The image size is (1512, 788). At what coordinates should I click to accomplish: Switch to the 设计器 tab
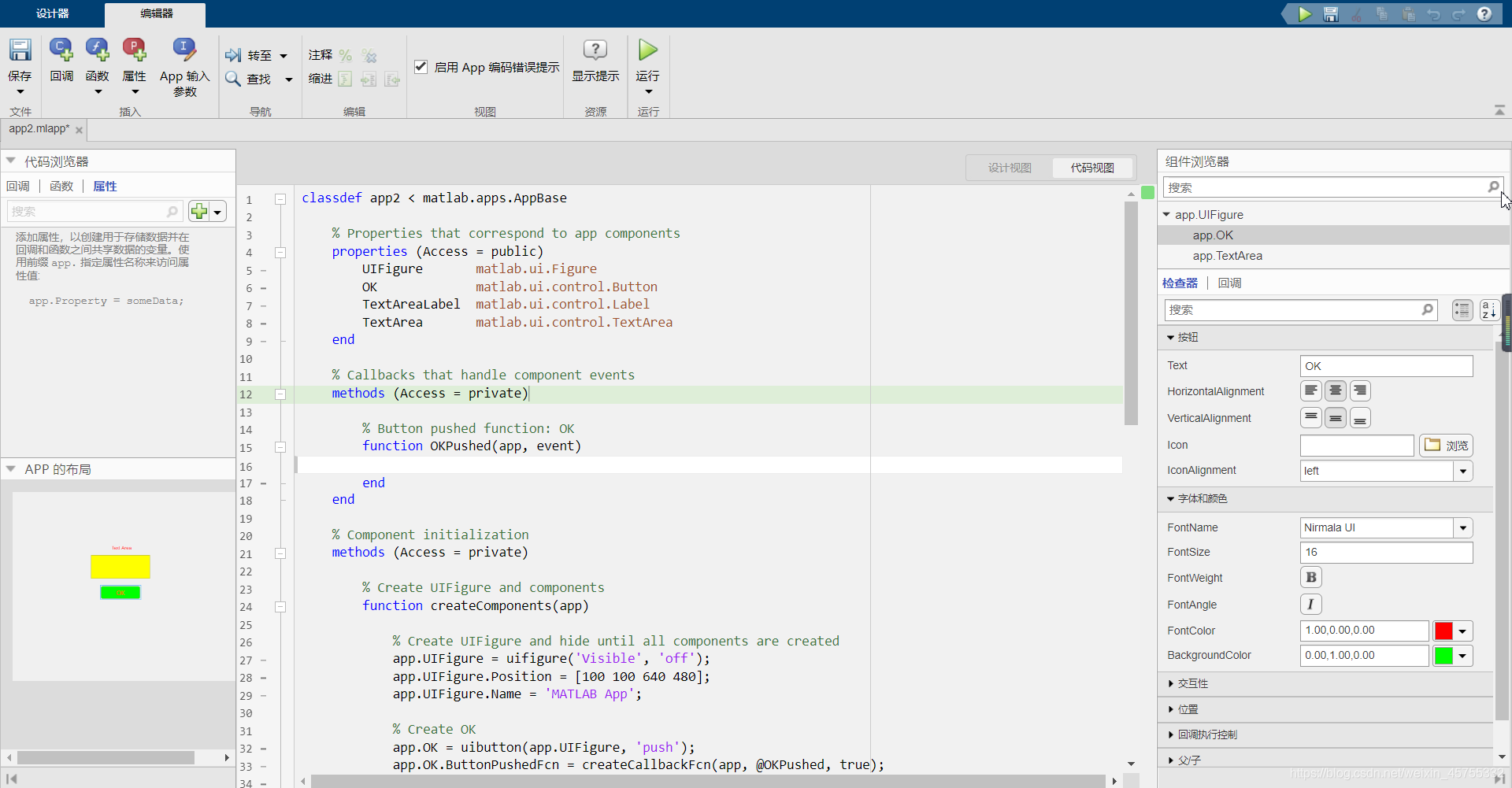50,13
